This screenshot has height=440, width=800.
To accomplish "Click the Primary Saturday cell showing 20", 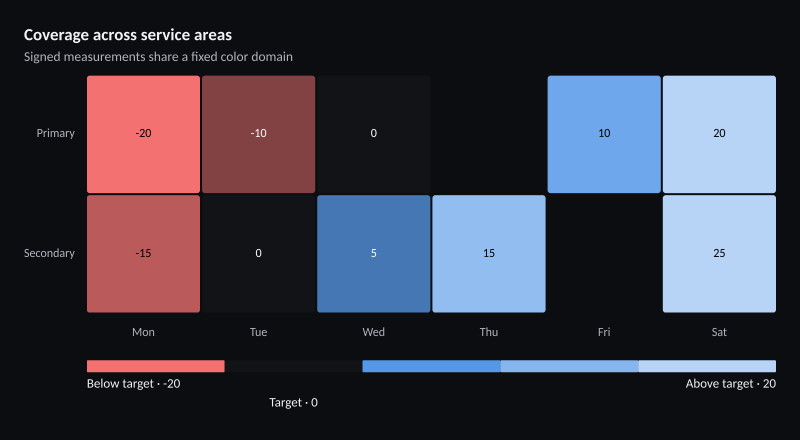I will pyautogui.click(x=719, y=134).
